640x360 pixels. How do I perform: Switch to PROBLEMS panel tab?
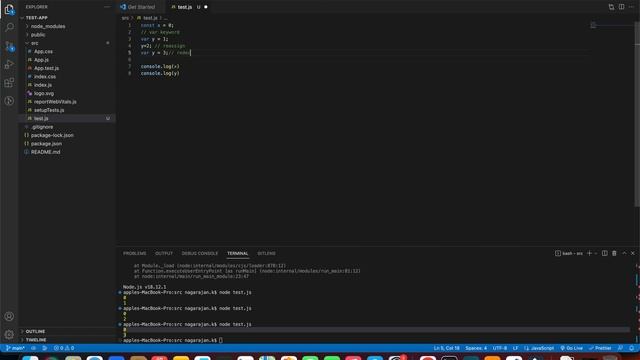tap(134, 253)
